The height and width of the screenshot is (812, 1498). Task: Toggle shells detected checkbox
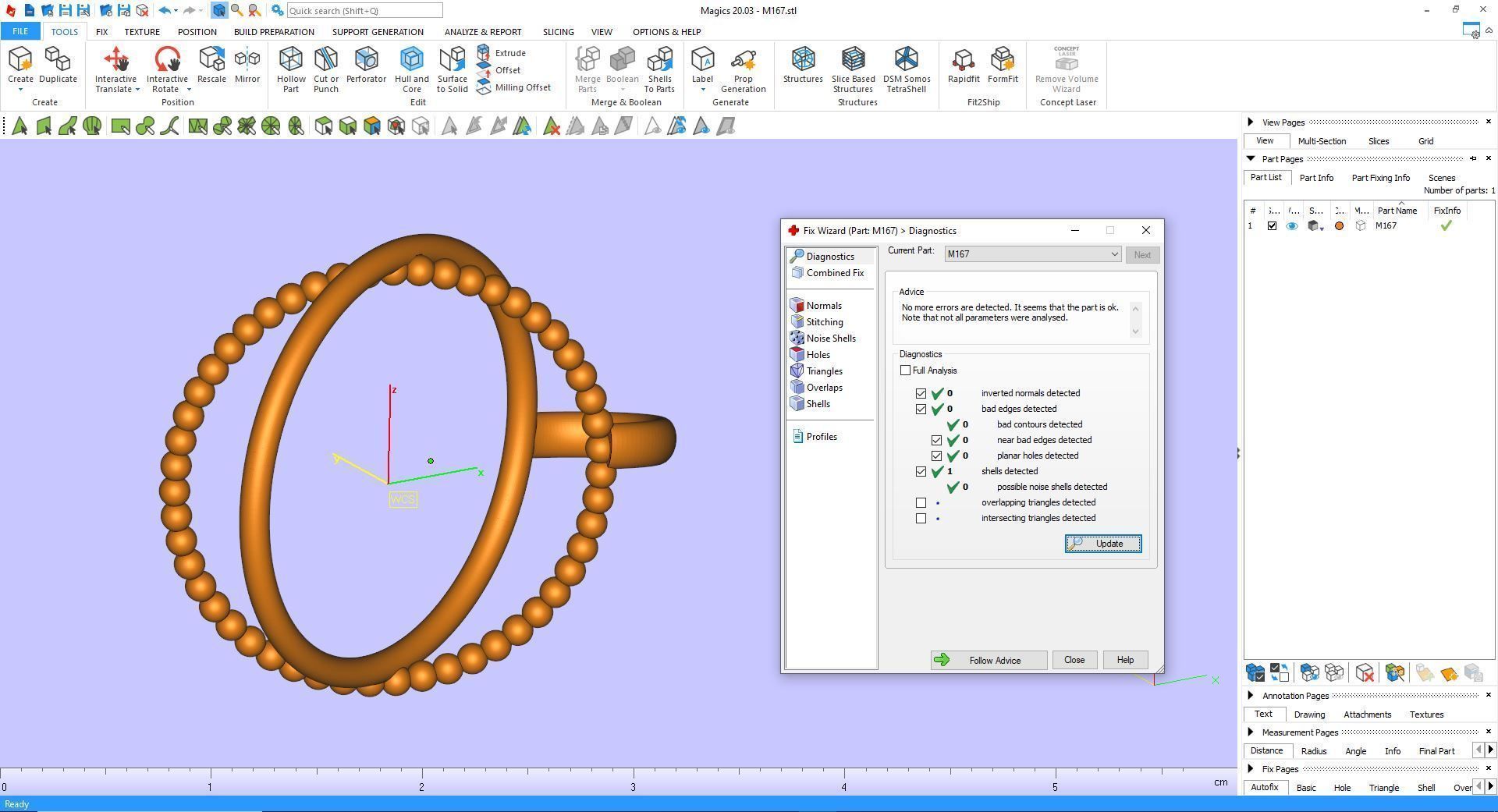point(921,471)
